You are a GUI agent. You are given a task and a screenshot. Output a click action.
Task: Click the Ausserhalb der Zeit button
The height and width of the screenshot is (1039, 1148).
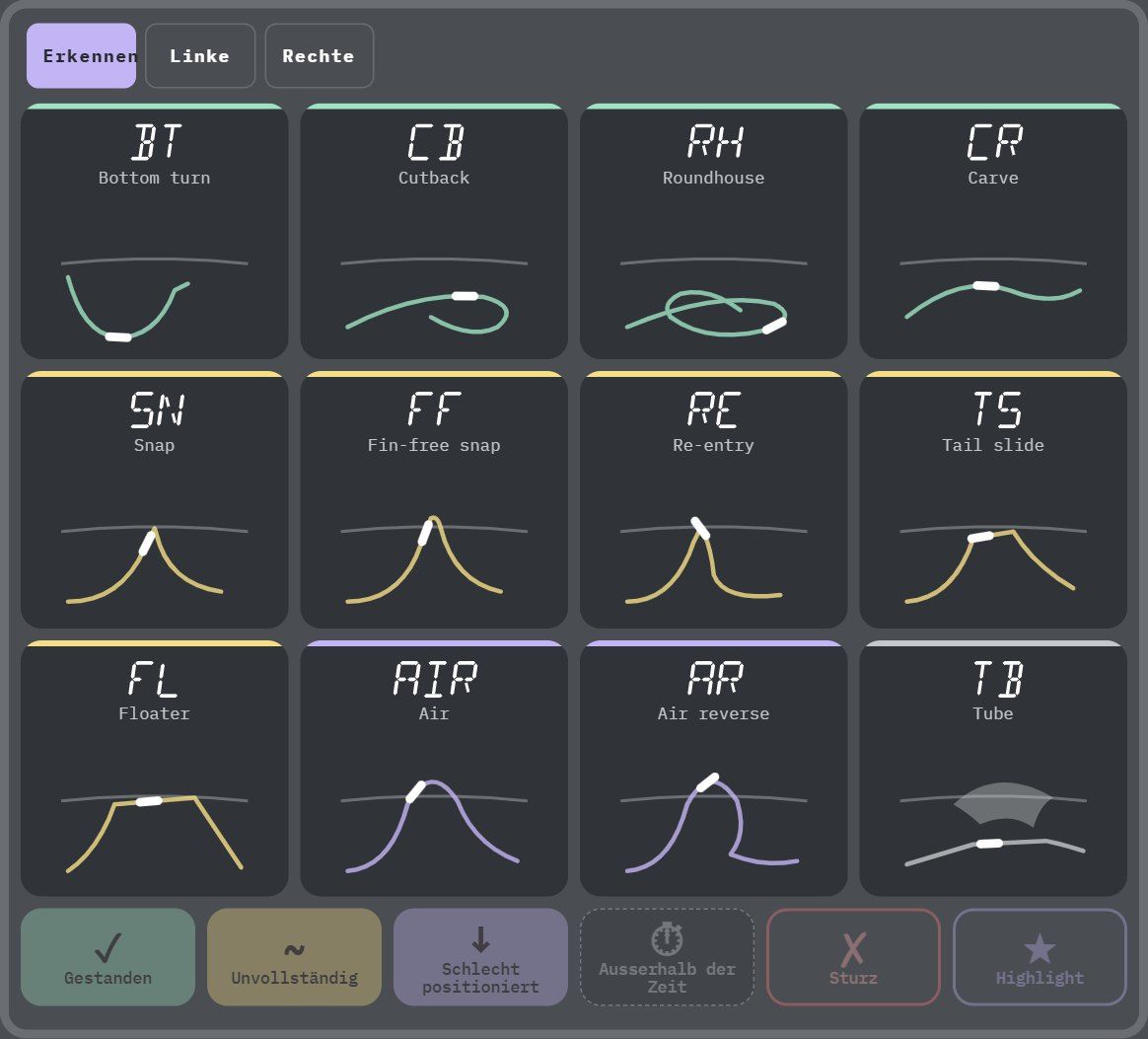click(667, 957)
